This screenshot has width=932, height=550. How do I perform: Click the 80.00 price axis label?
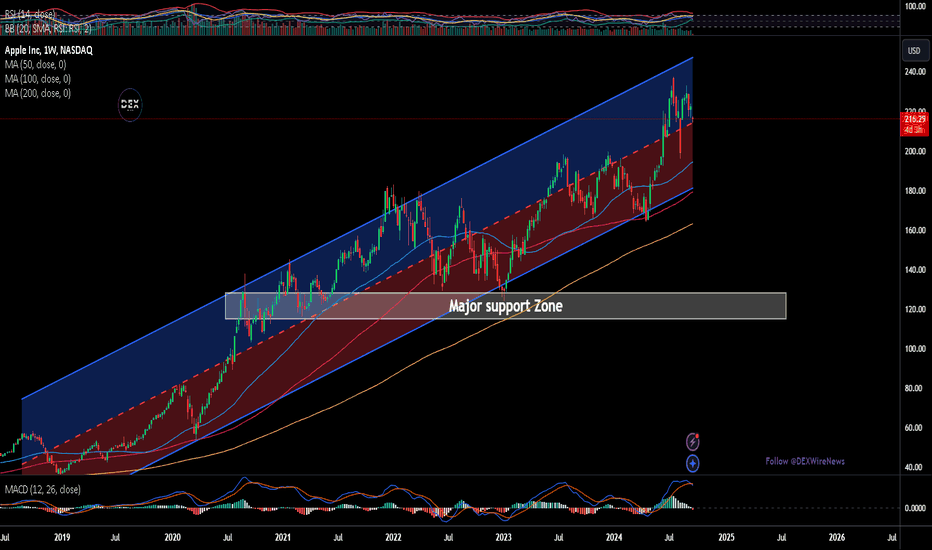coord(915,388)
